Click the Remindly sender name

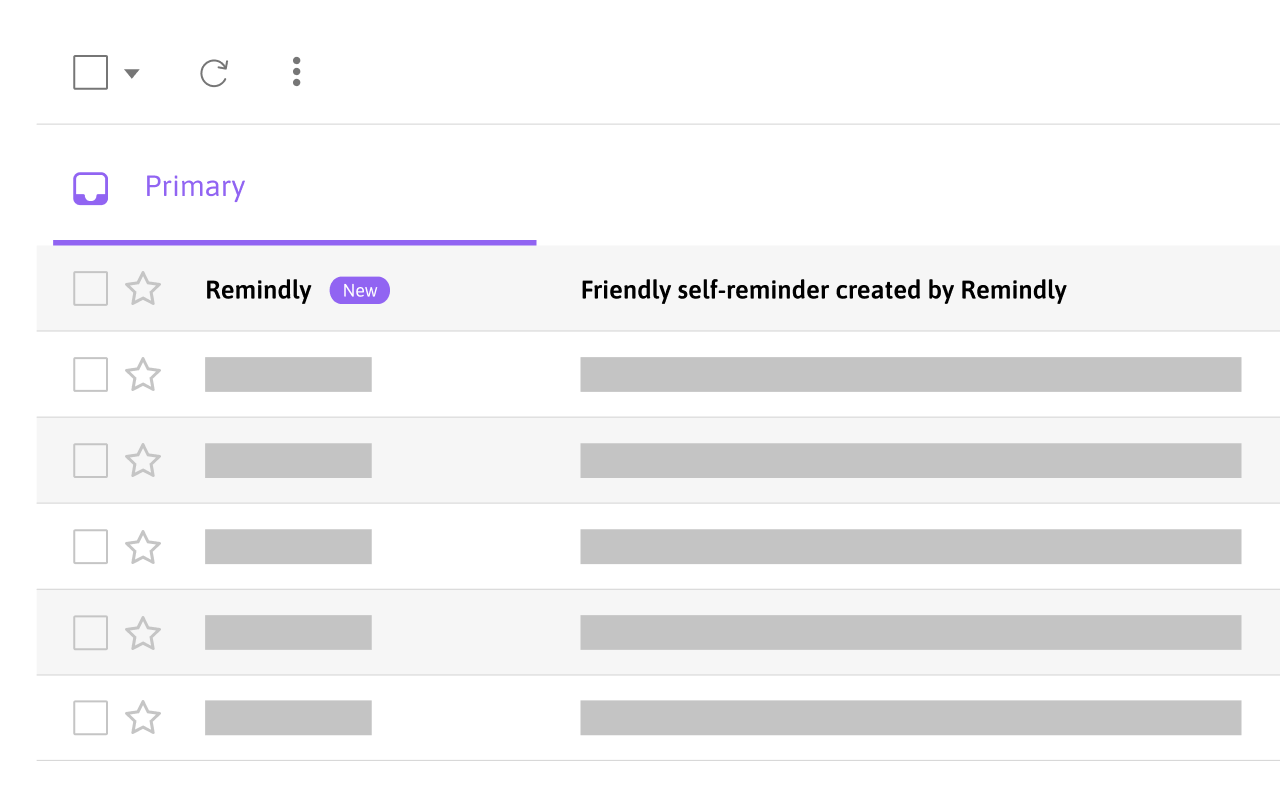258,290
